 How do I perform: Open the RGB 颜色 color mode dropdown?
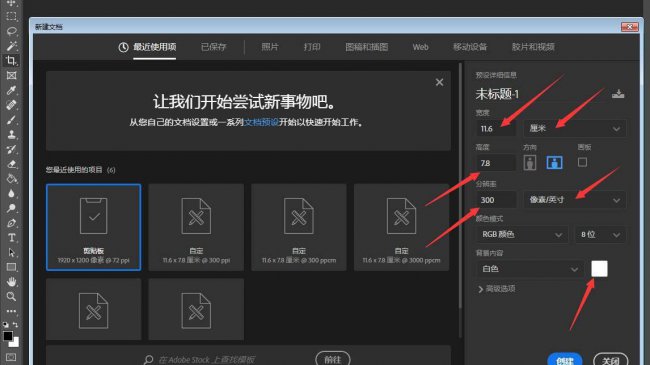click(521, 235)
